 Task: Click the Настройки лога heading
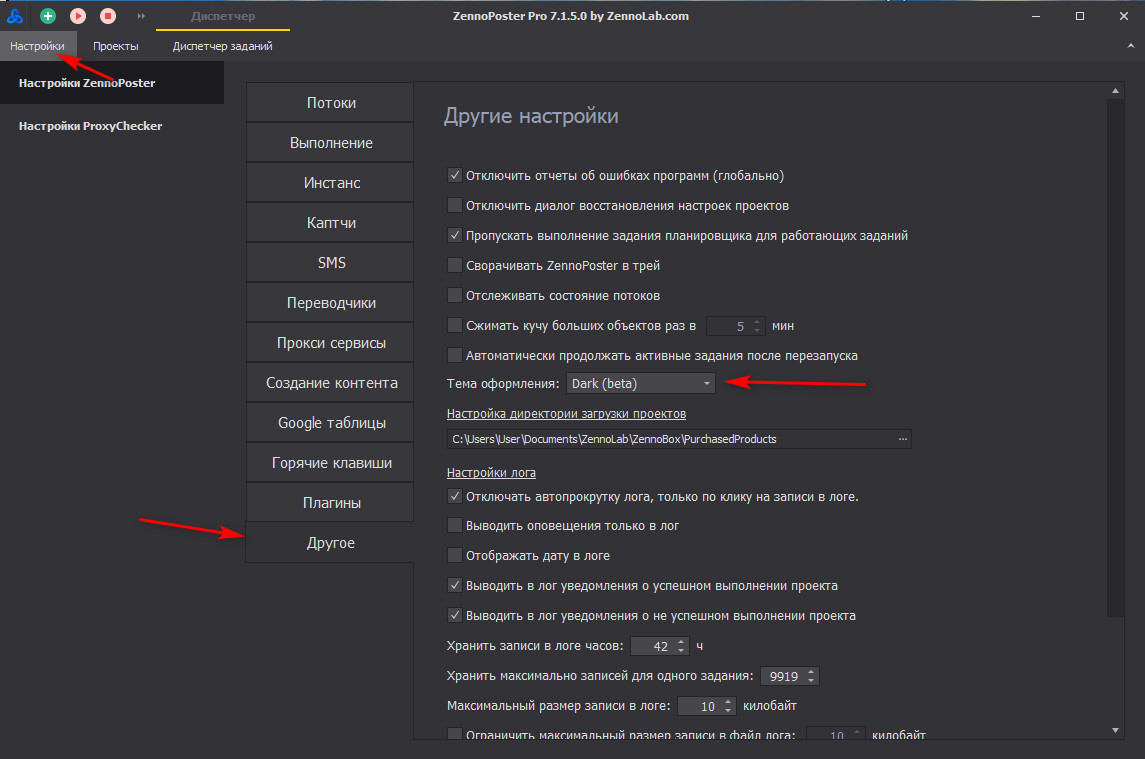point(491,473)
